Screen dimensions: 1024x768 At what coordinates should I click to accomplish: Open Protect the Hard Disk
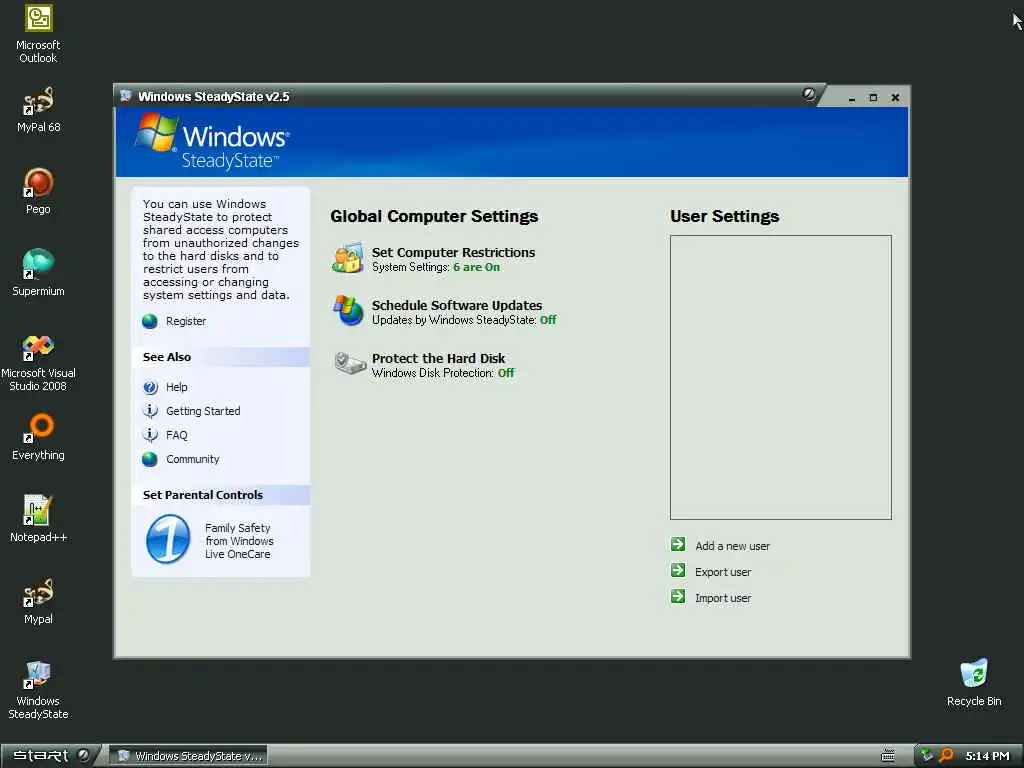point(438,358)
